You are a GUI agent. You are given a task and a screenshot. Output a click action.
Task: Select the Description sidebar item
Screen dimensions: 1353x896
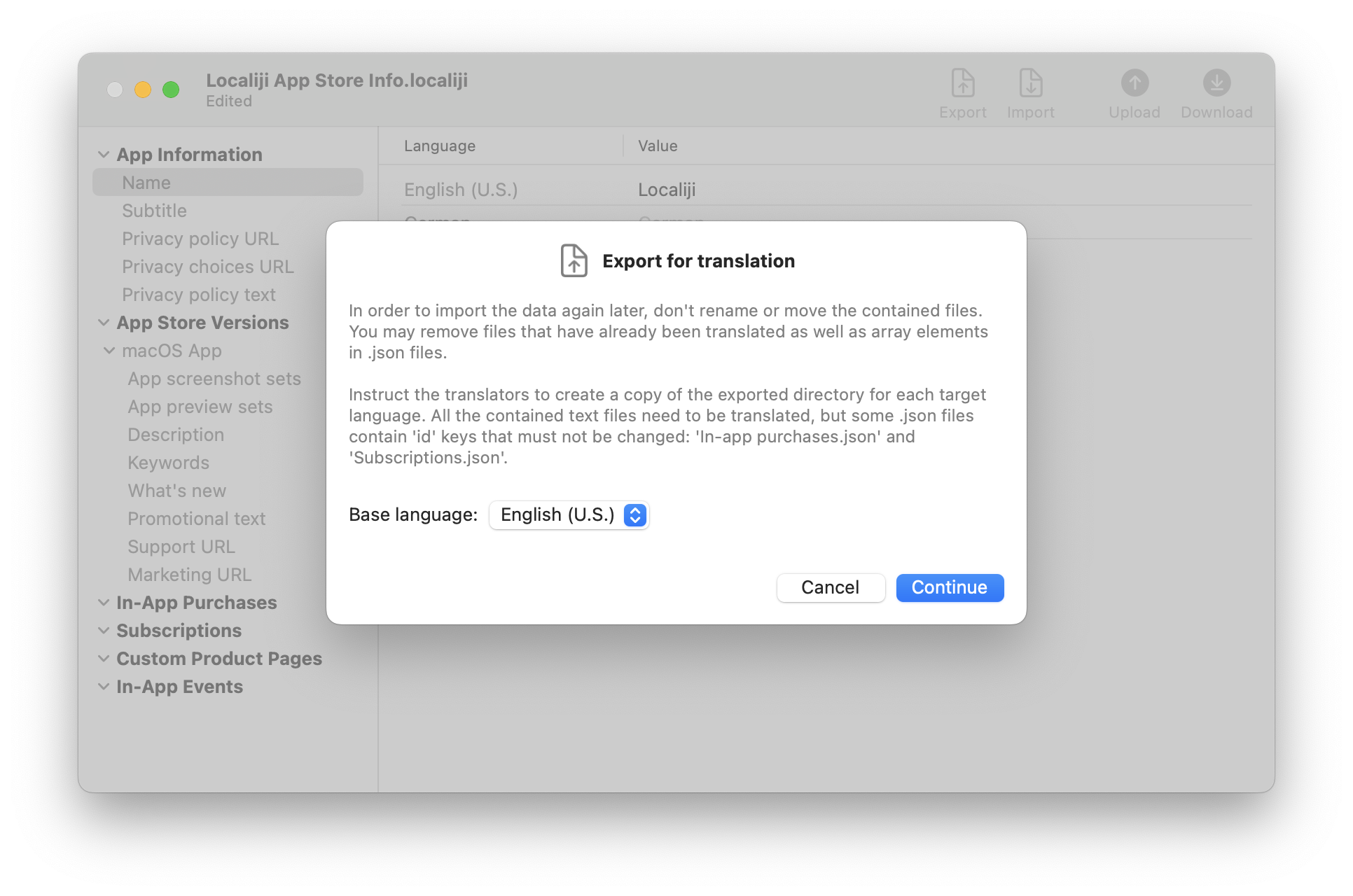pos(176,435)
